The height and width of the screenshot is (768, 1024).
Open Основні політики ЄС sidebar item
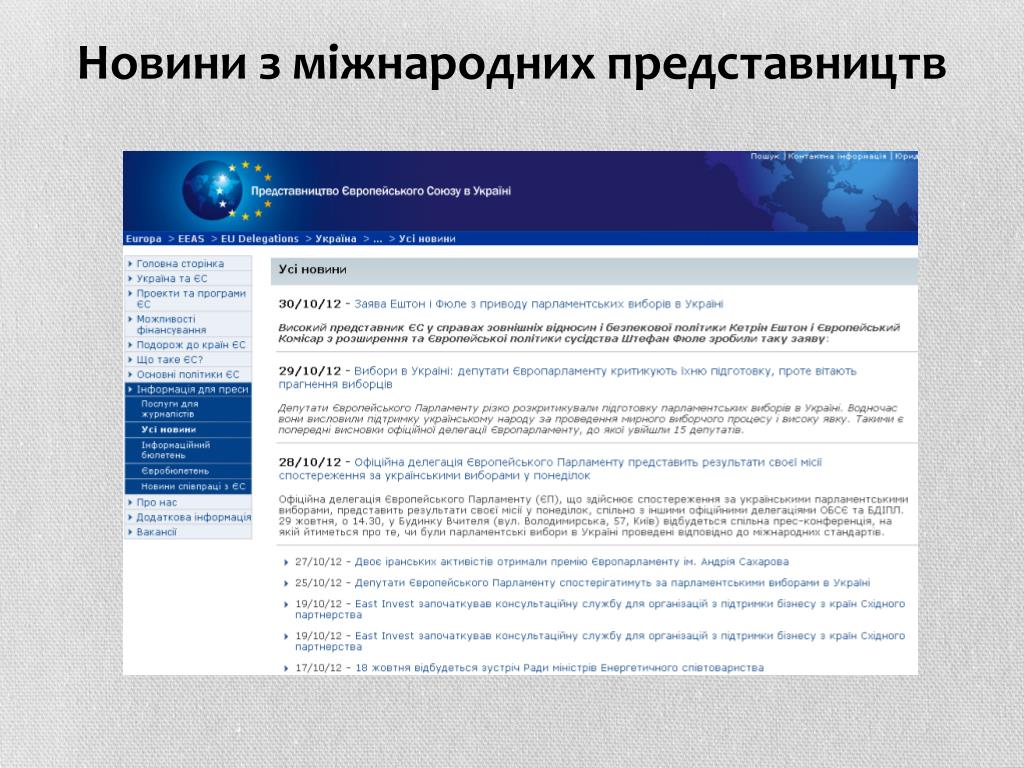(188, 375)
